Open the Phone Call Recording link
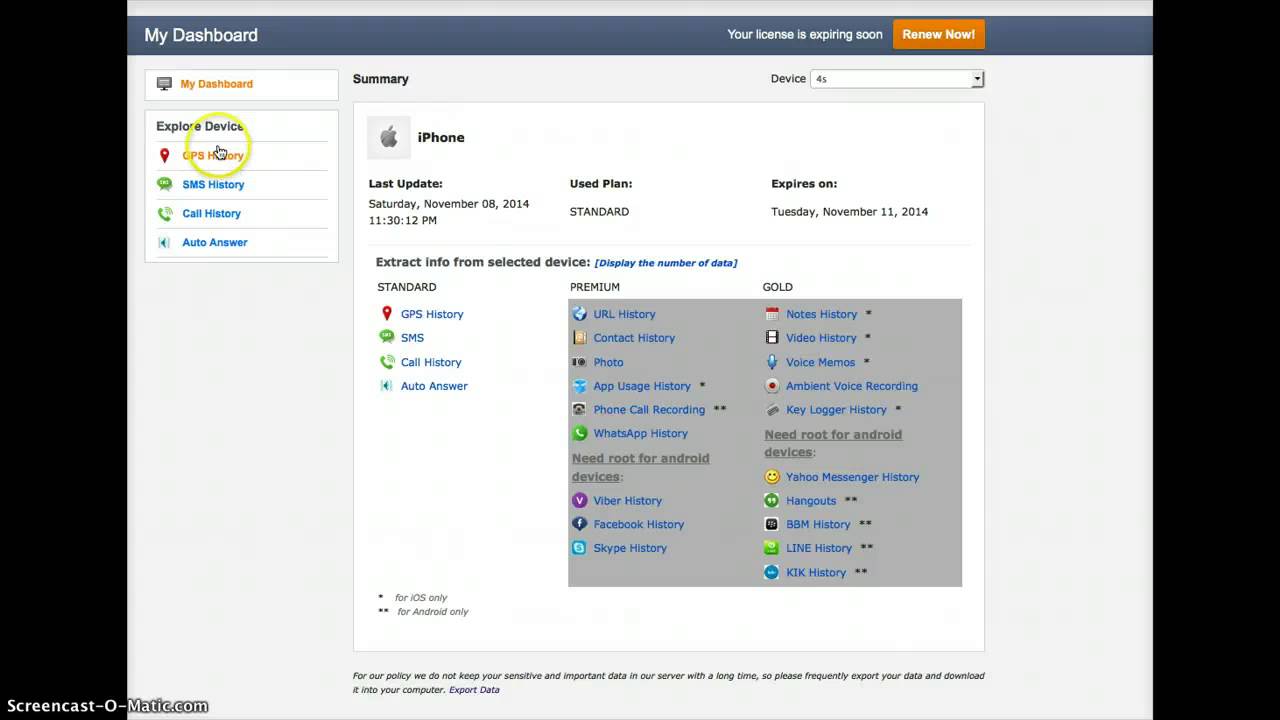 pos(649,410)
